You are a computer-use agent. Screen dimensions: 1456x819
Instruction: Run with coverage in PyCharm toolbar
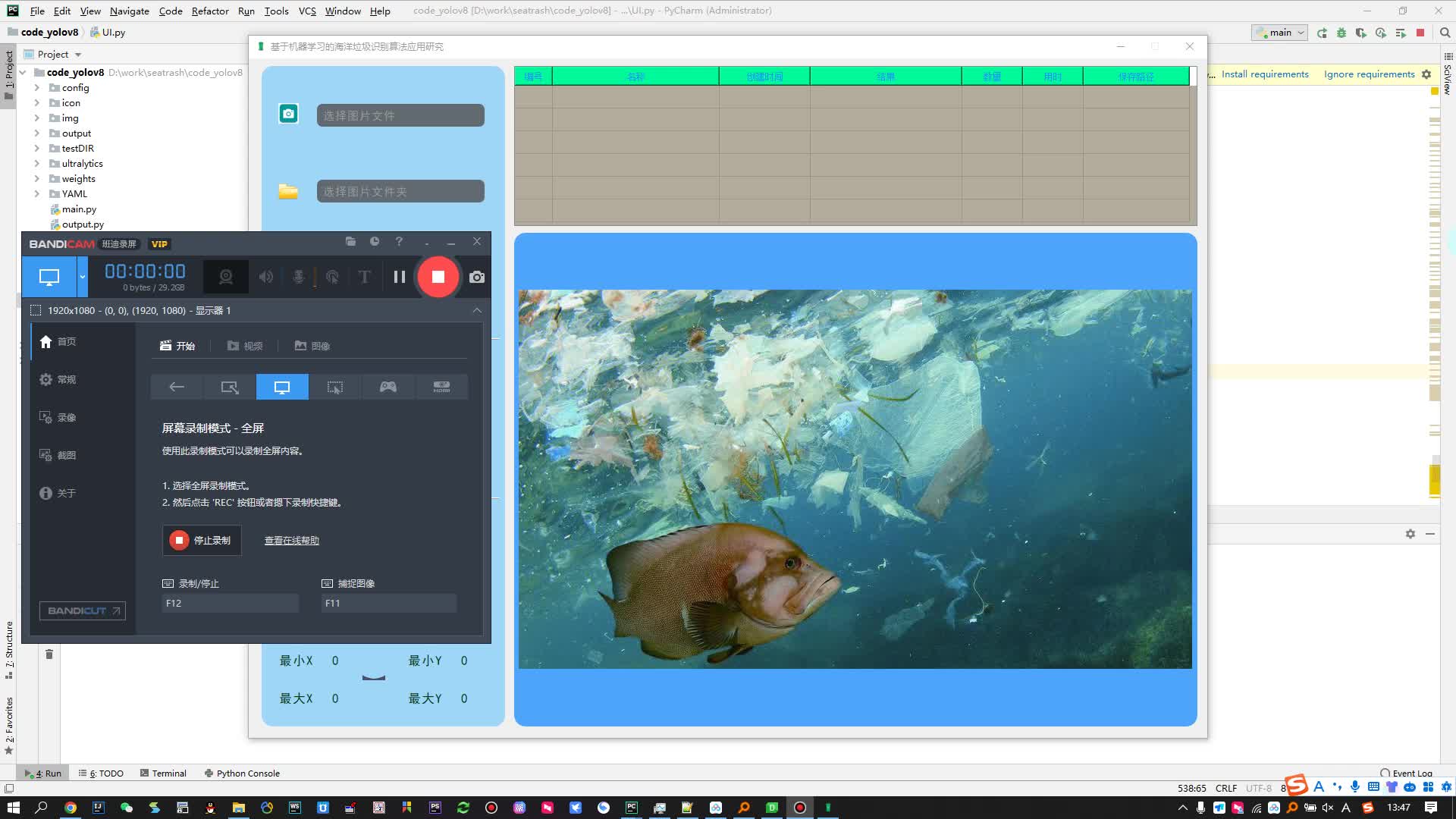tap(1361, 33)
